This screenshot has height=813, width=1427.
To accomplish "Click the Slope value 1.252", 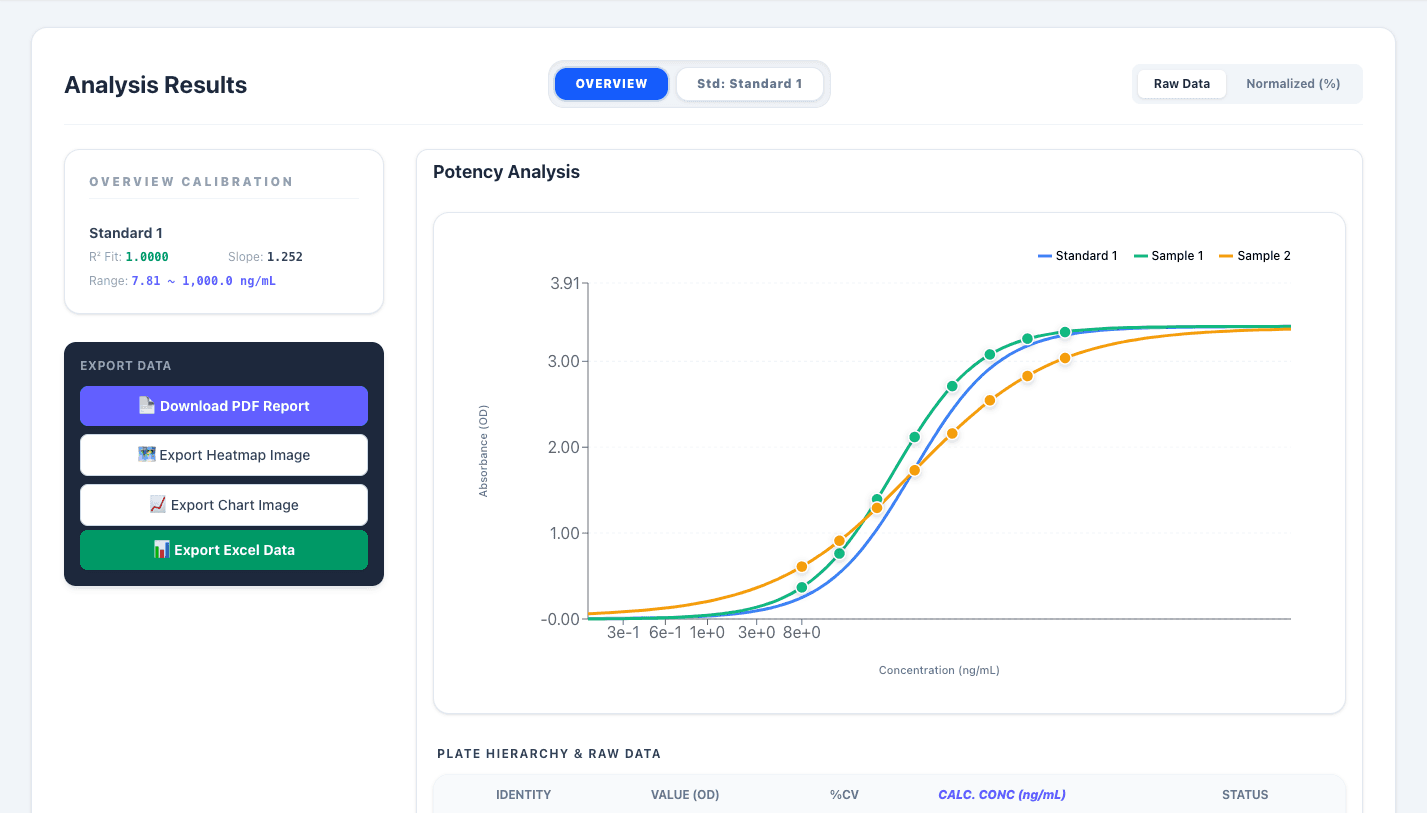I will tap(285, 257).
